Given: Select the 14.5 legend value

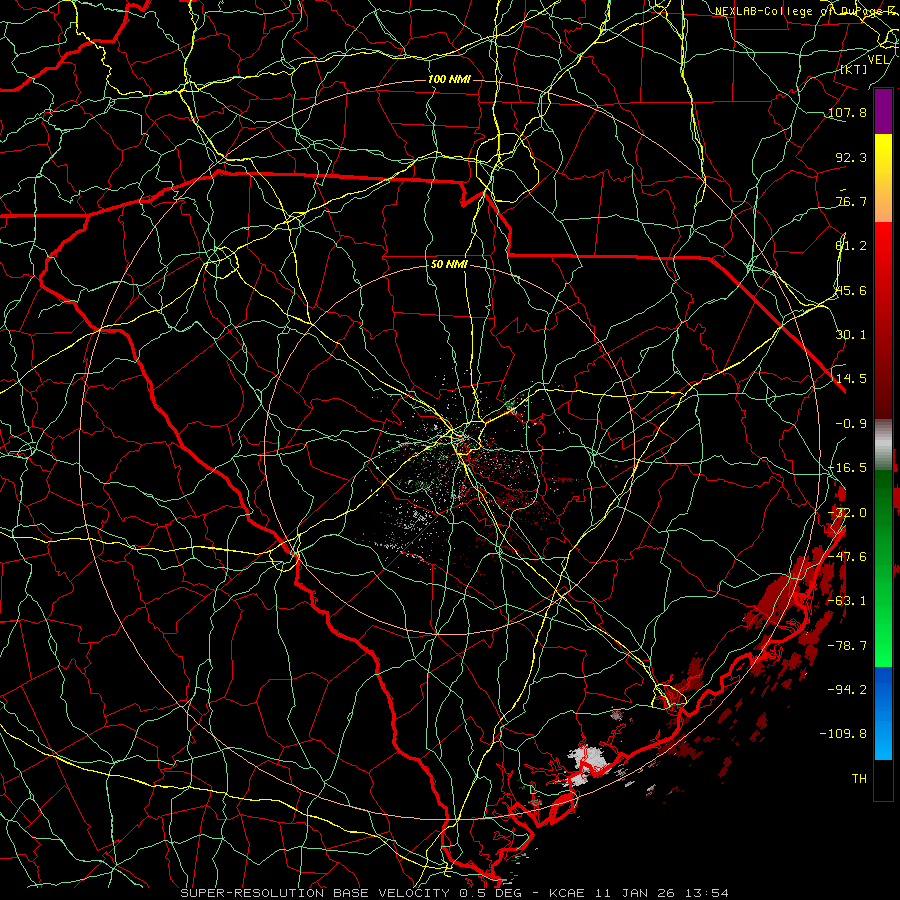Looking at the screenshot, I should 851,379.
